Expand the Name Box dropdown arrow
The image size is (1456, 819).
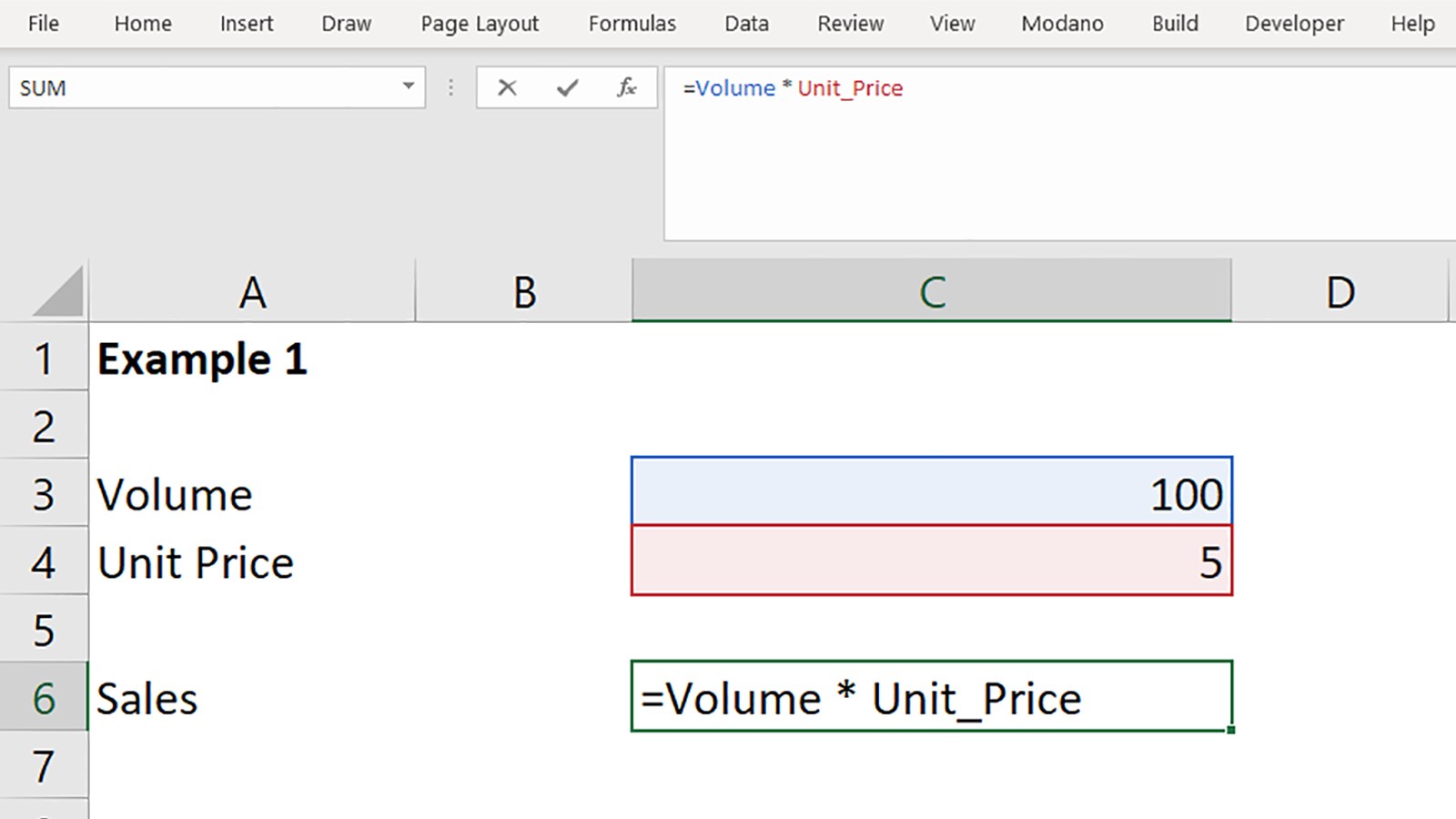coord(409,87)
